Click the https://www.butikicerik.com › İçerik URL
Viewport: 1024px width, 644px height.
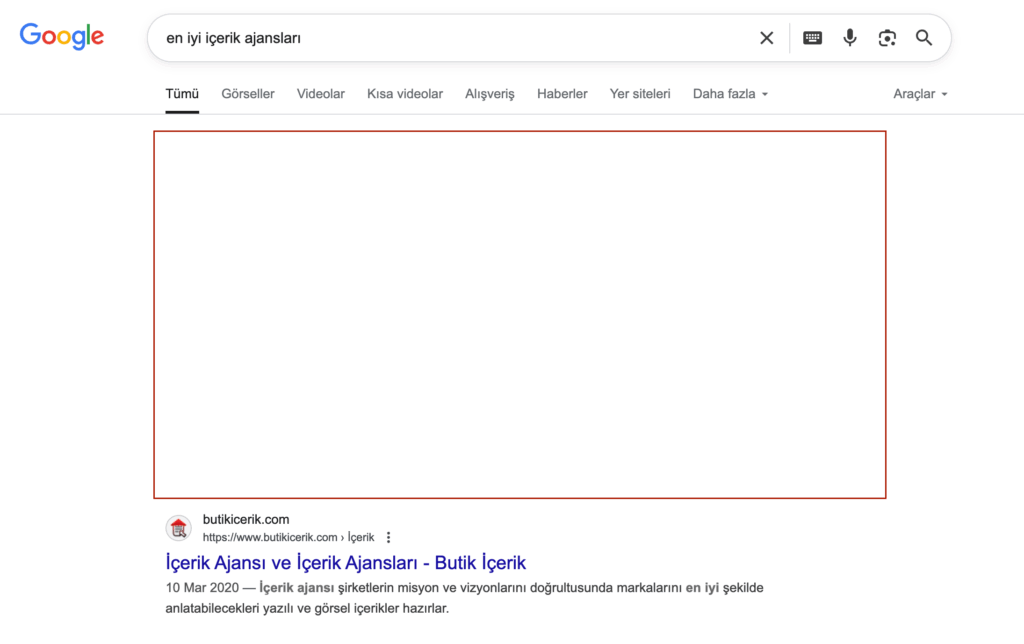(288, 537)
